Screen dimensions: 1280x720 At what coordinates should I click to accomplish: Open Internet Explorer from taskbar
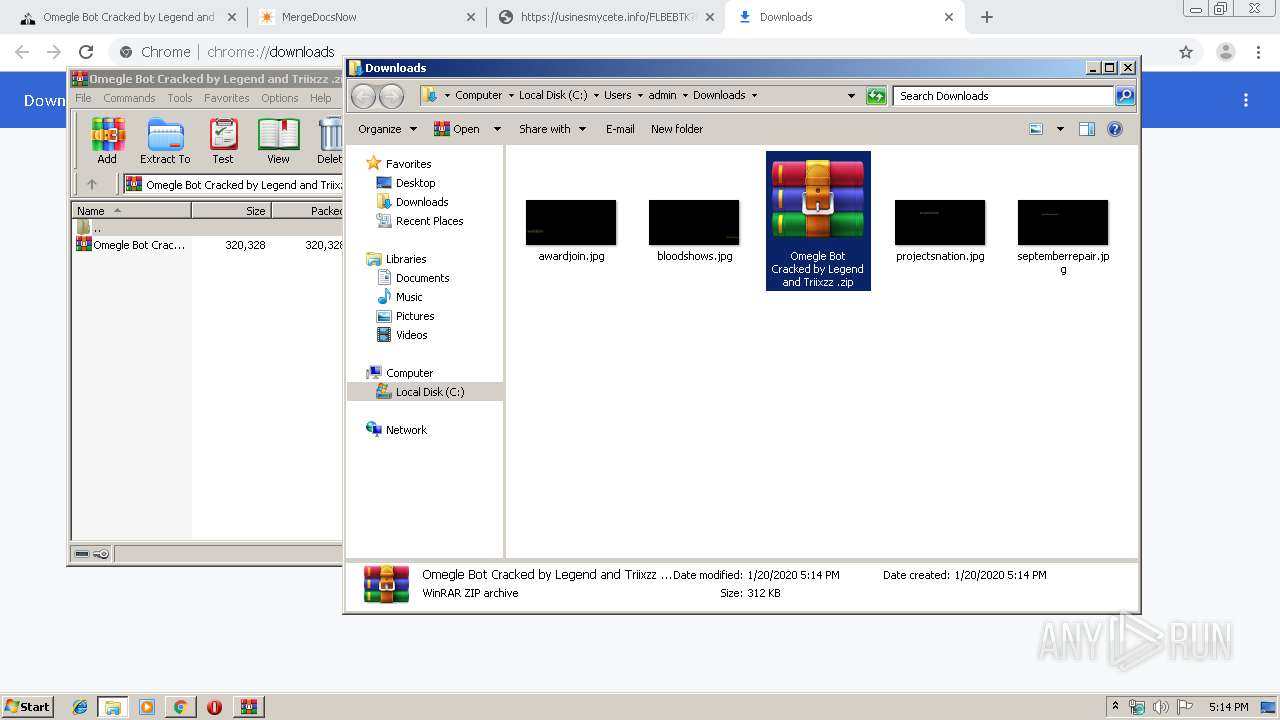click(x=80, y=707)
